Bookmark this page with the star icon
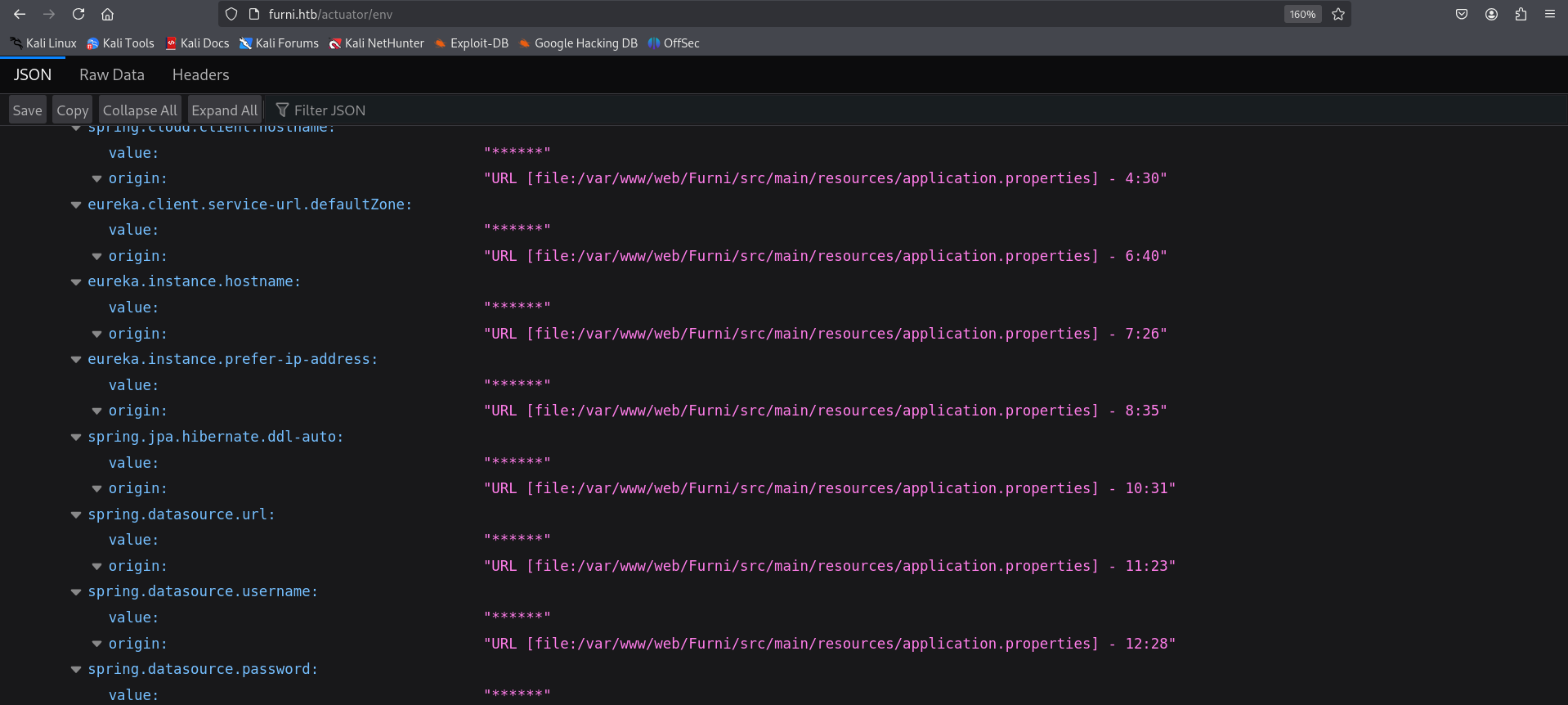This screenshot has width=1568, height=705. [1338, 14]
